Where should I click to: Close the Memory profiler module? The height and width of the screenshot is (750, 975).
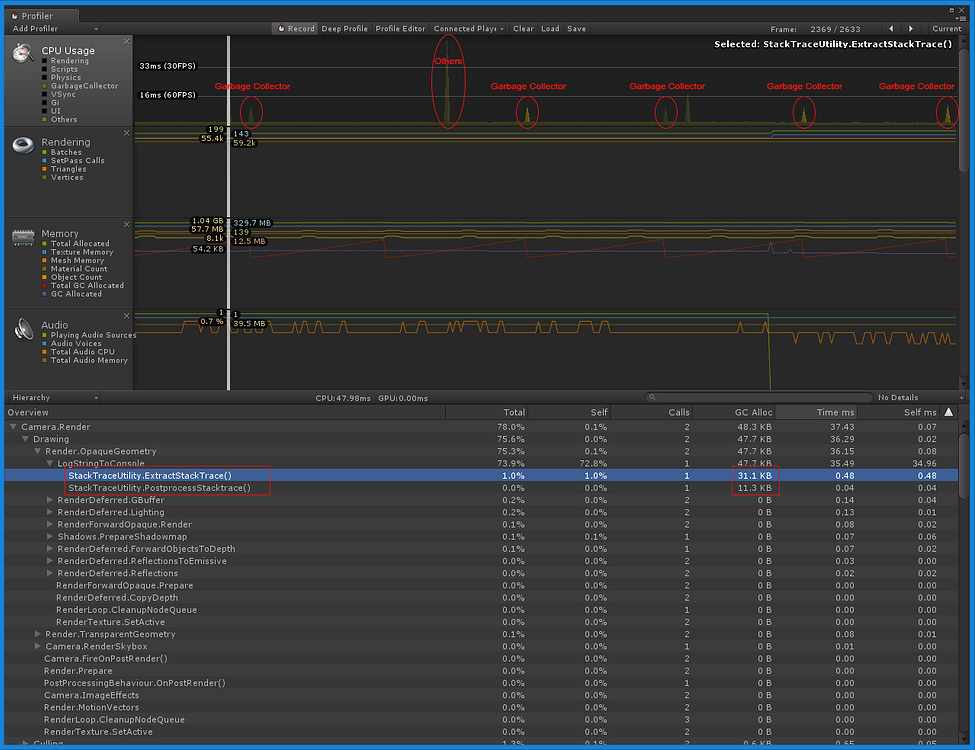click(x=126, y=224)
